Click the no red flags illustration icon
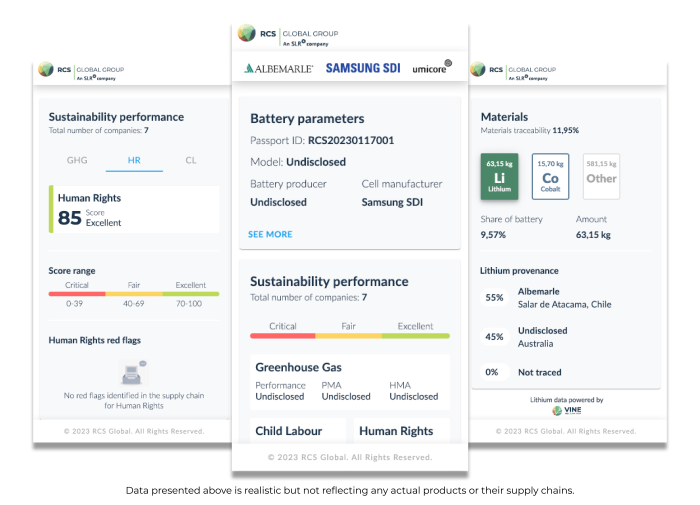Screen dimensions: 700x505 133,373
